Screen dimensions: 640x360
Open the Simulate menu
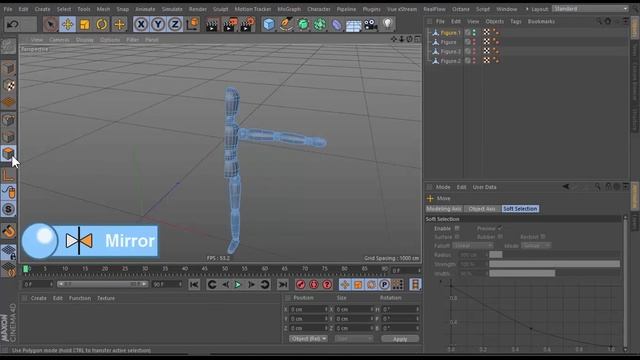[x=172, y=9]
